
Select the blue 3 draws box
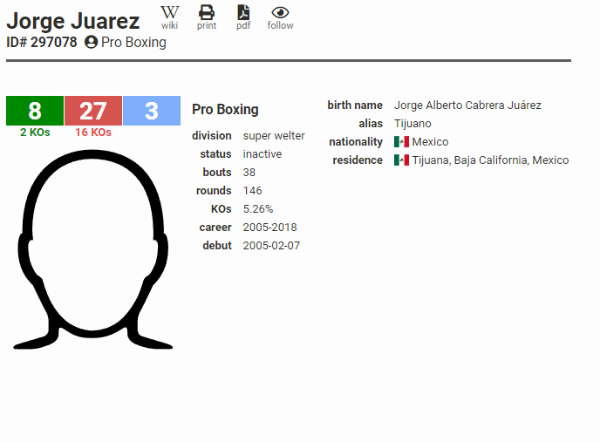[151, 110]
